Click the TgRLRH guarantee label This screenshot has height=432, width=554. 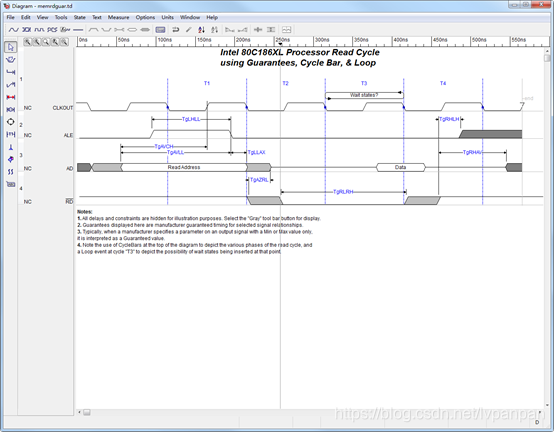pyautogui.click(x=343, y=192)
